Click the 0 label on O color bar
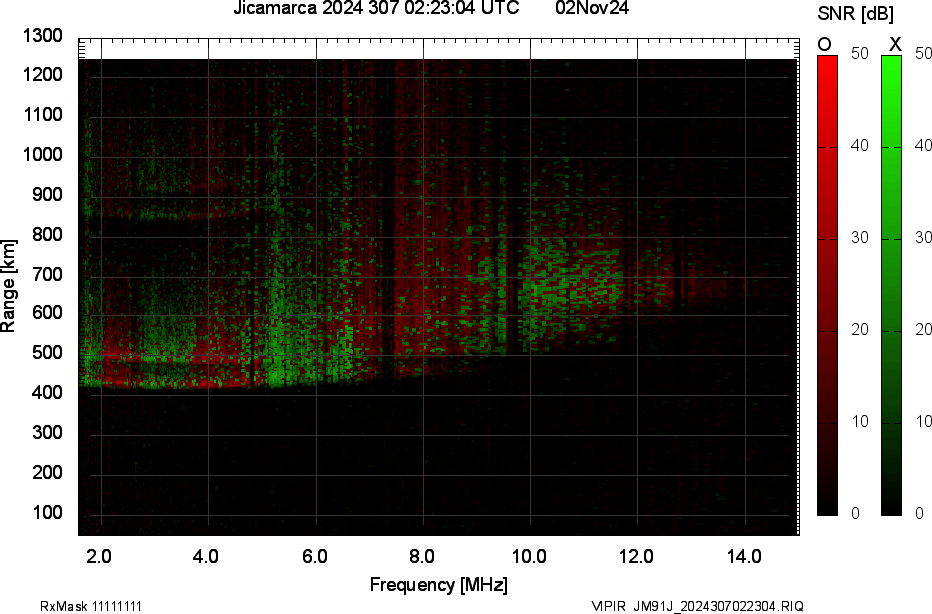 point(855,513)
